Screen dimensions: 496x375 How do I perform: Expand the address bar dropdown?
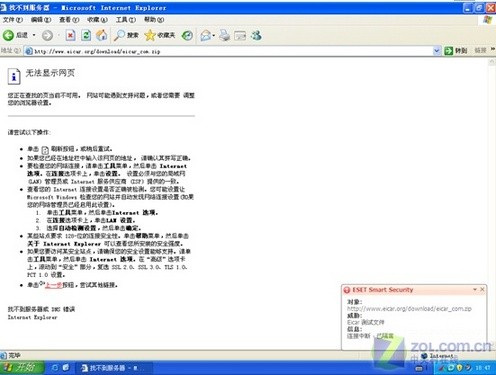(x=436, y=51)
